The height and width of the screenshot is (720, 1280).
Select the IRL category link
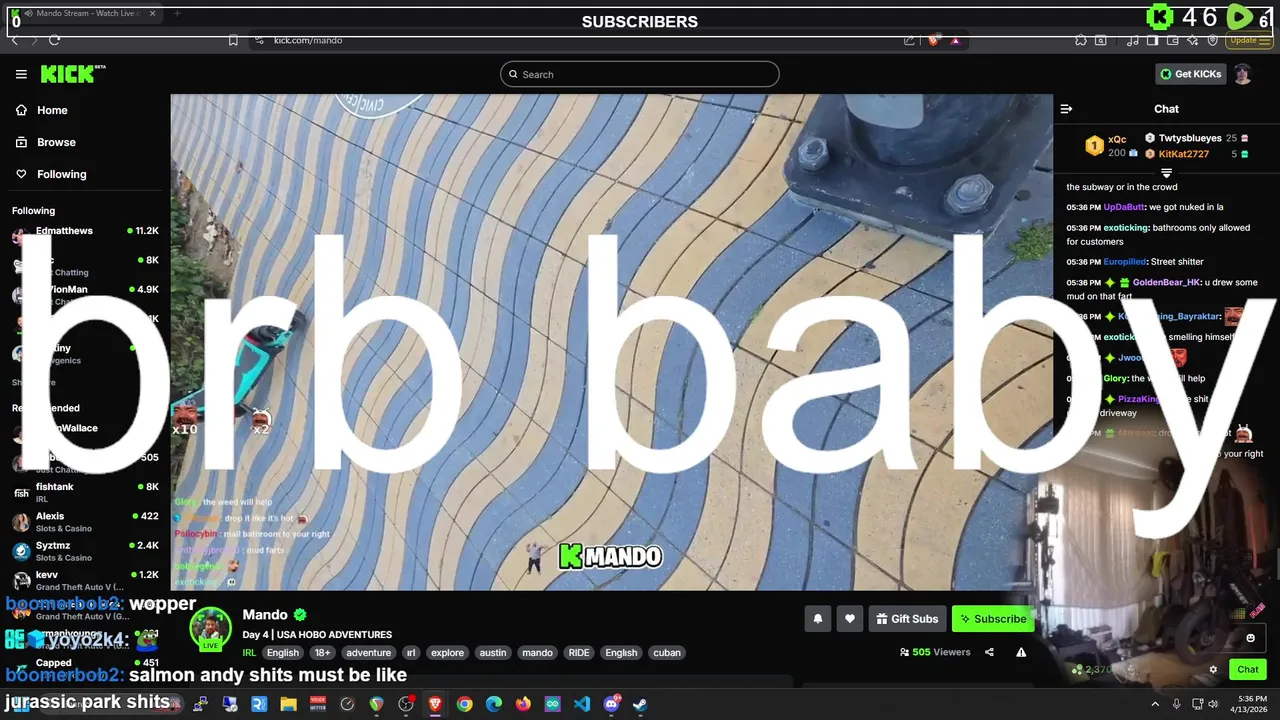[x=249, y=653]
